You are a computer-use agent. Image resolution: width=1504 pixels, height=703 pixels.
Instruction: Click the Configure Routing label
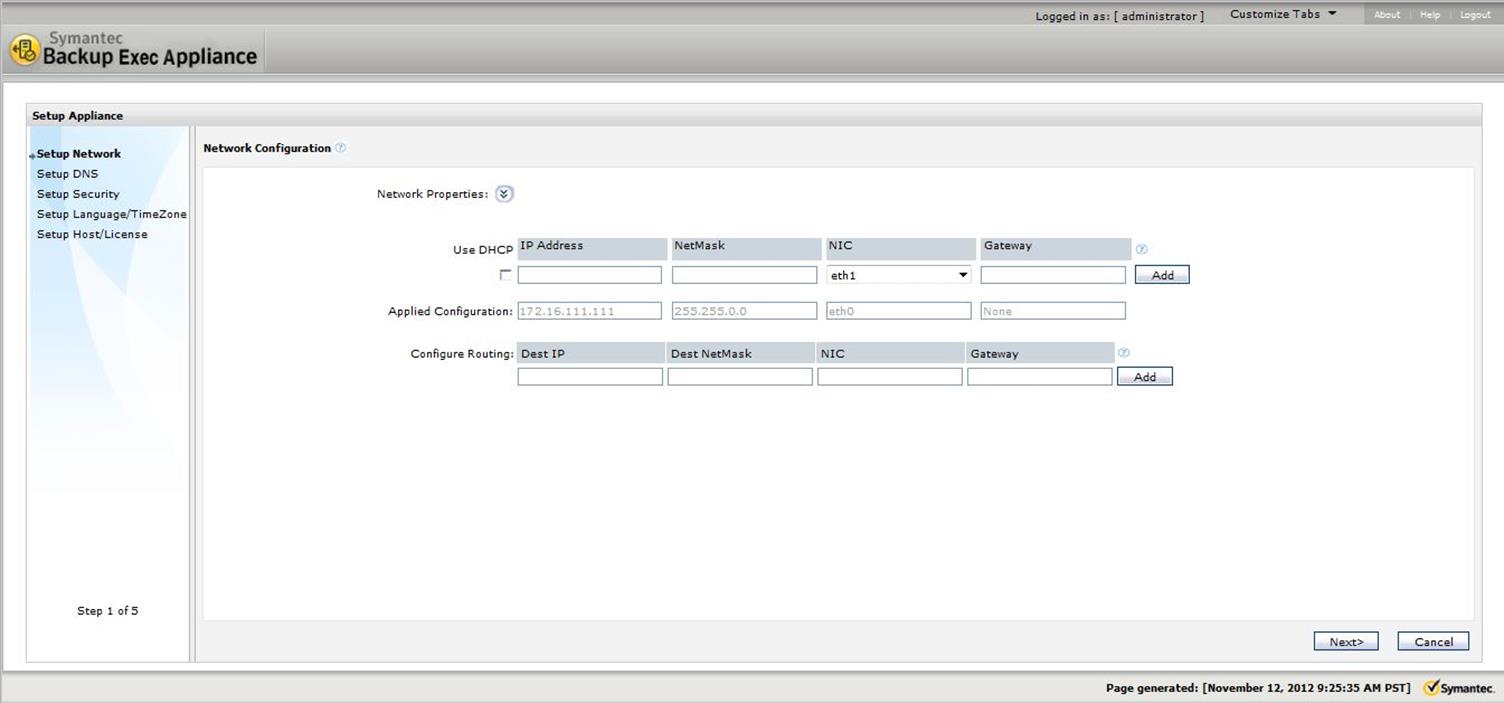pyautogui.click(x=462, y=354)
